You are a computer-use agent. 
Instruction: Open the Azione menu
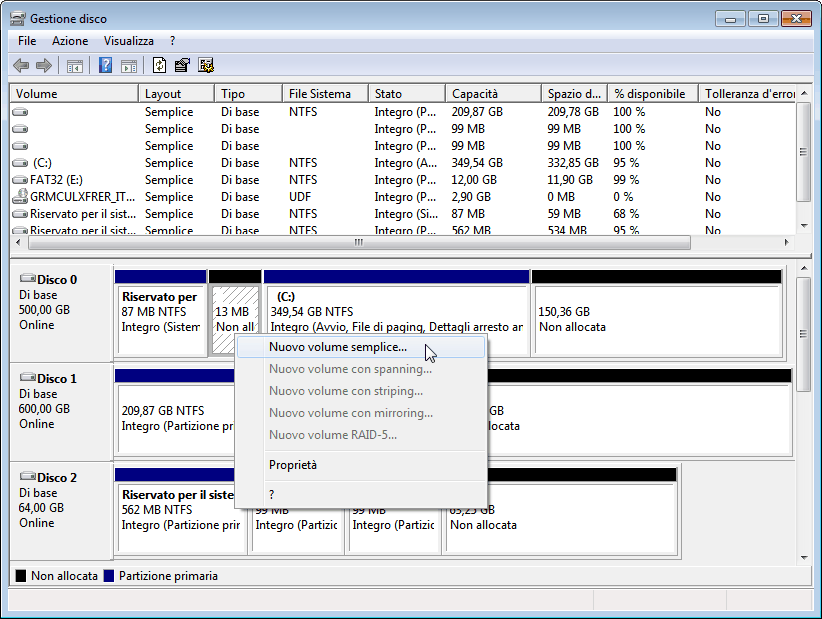70,41
